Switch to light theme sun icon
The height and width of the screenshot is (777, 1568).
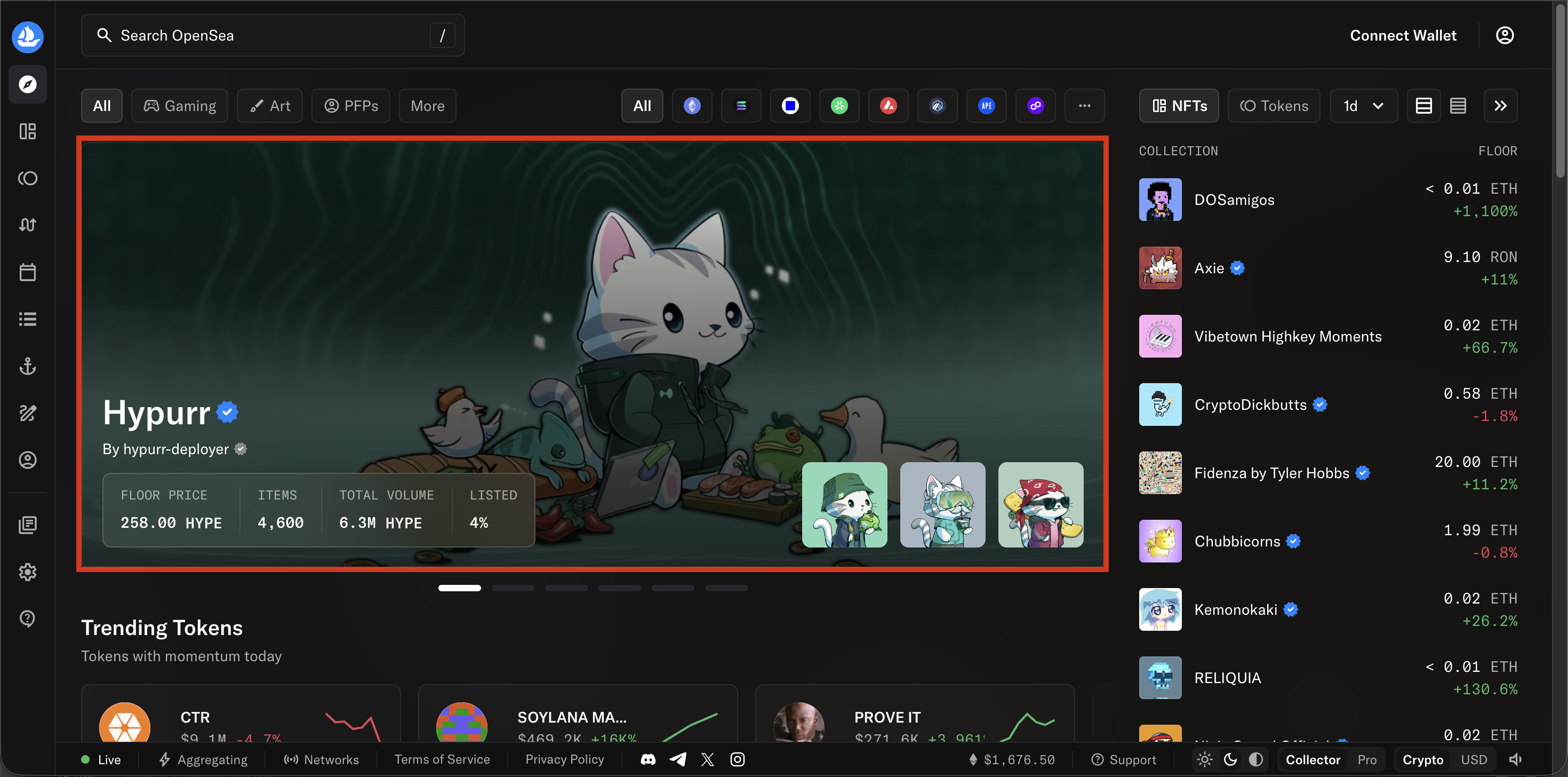(x=1205, y=759)
